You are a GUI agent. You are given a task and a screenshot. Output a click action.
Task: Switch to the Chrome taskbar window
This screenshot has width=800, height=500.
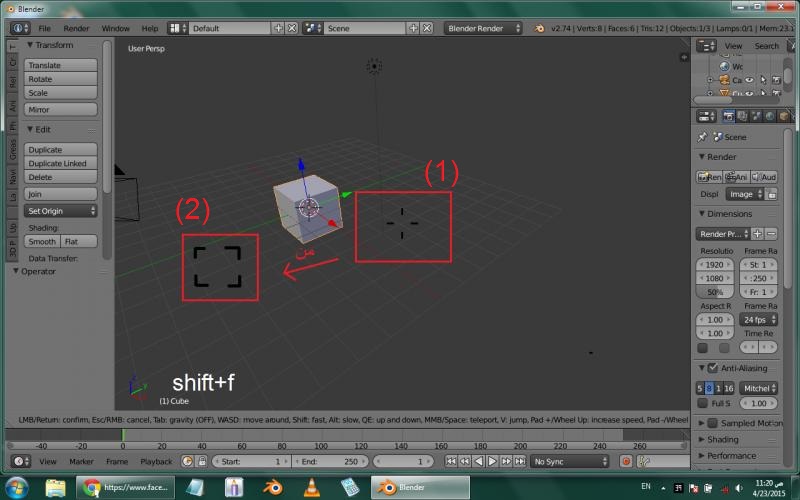pos(126,487)
